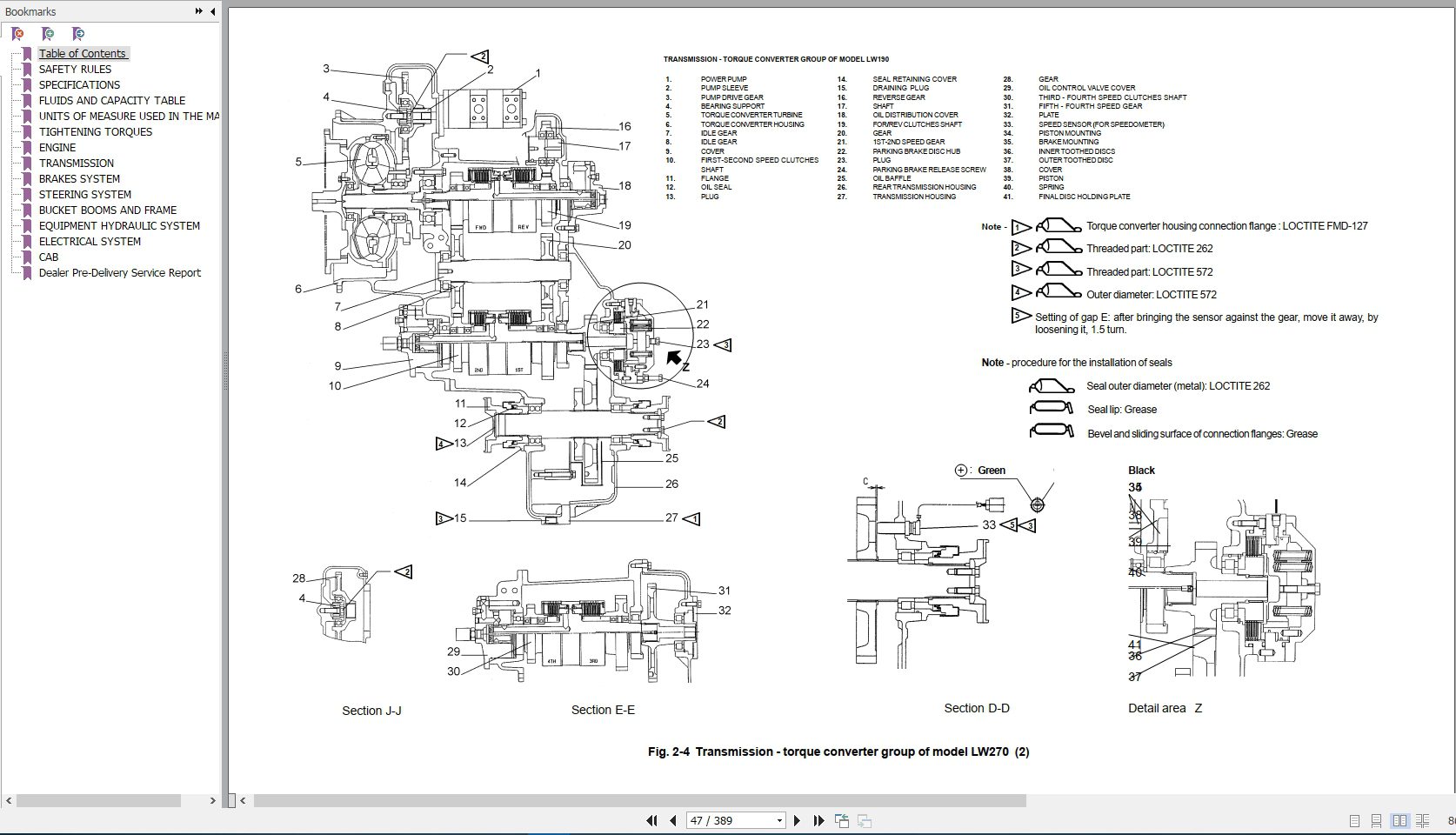Advance to next page arrow
This screenshot has width=1456, height=835.
pyautogui.click(x=798, y=820)
